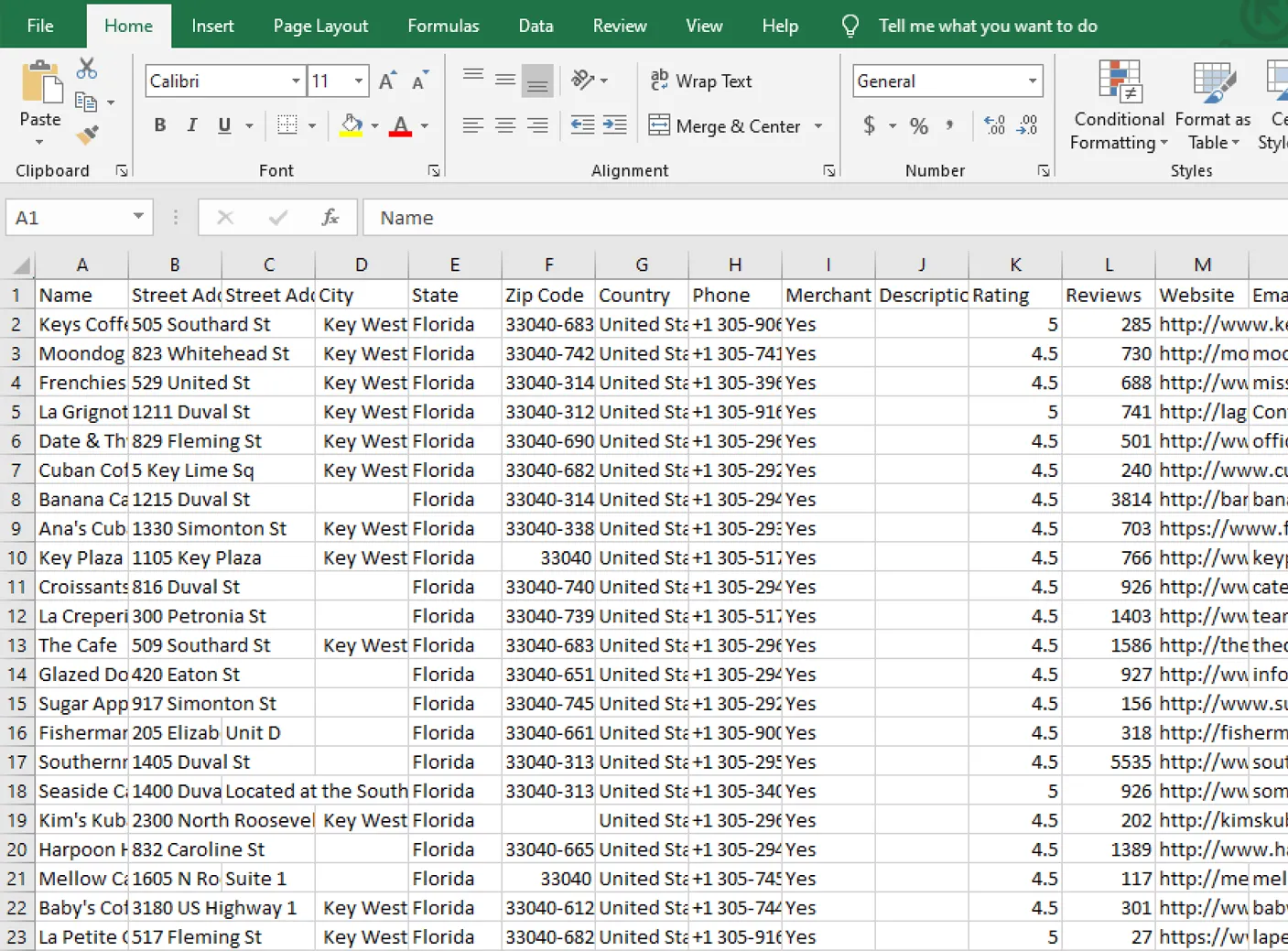Click the Paste clipboard icon
1288x951 pixels.
[40, 82]
